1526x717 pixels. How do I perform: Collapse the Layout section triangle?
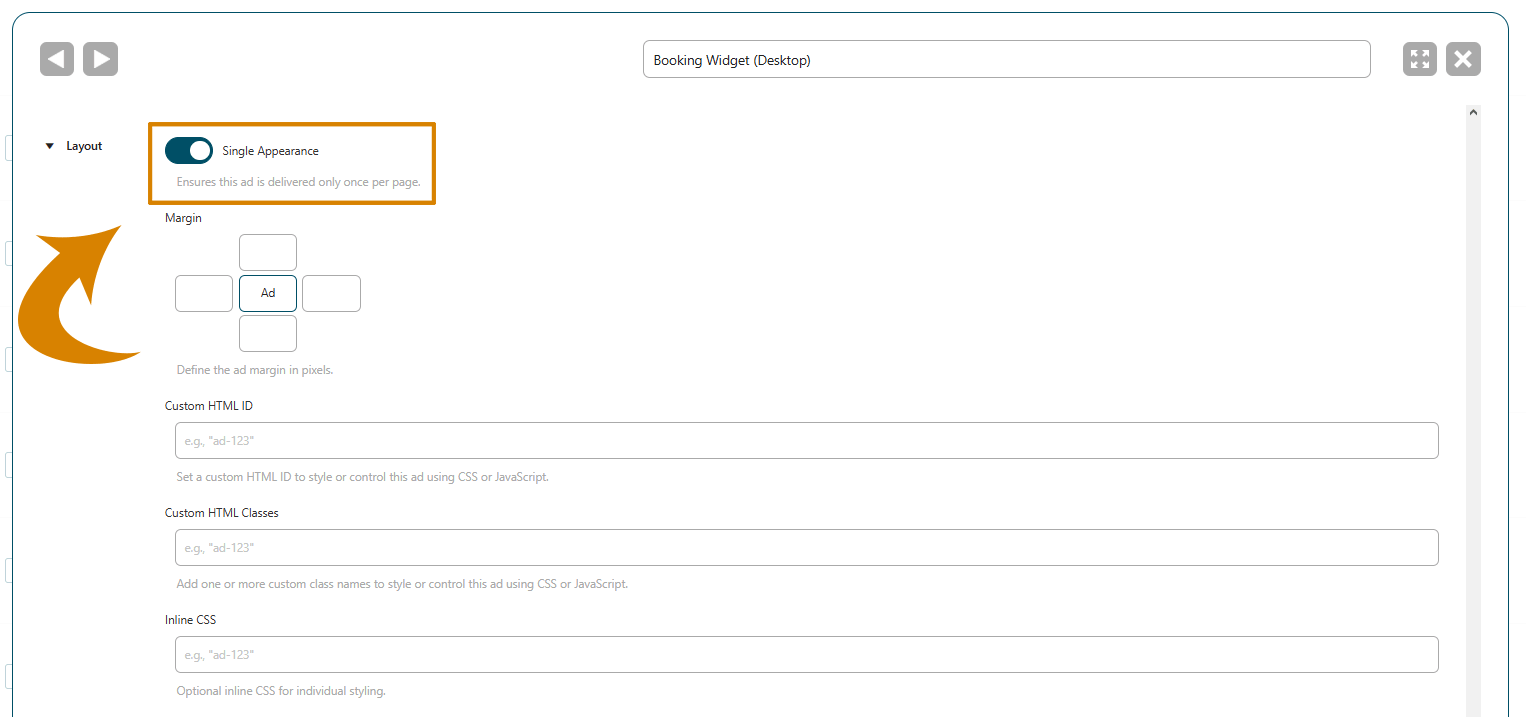[49, 146]
